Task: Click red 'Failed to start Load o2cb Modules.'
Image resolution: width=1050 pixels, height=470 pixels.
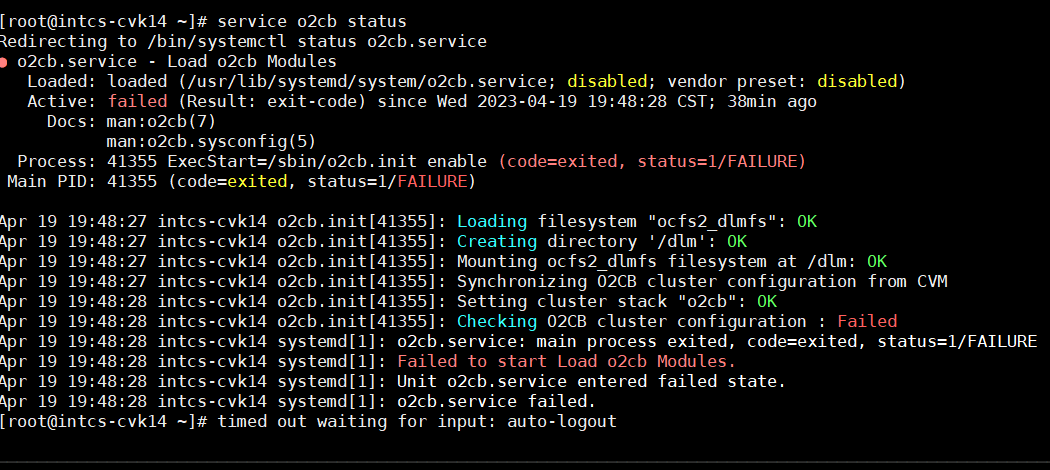Action: point(566,361)
